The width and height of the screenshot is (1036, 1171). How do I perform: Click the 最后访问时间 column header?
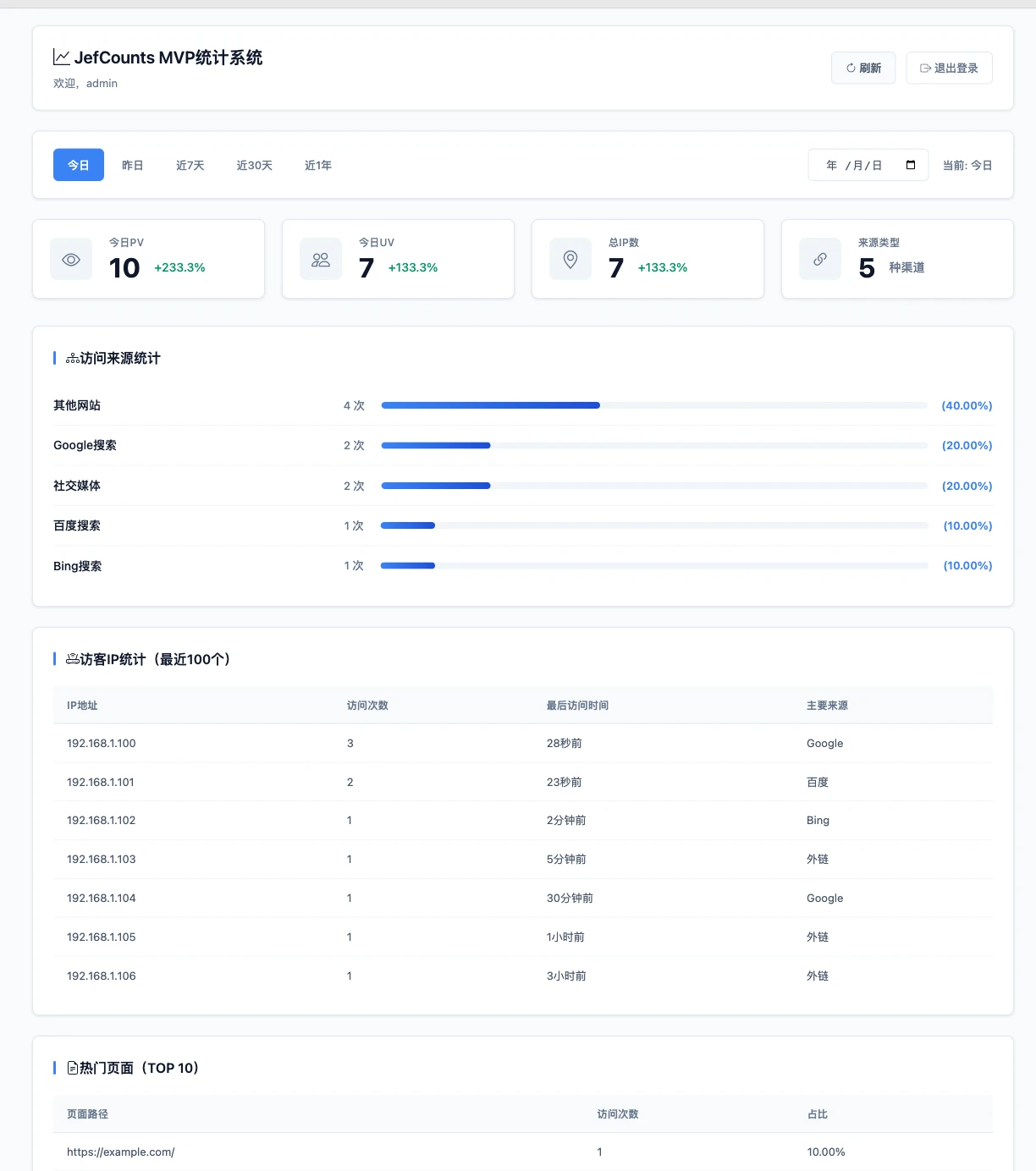coord(577,705)
